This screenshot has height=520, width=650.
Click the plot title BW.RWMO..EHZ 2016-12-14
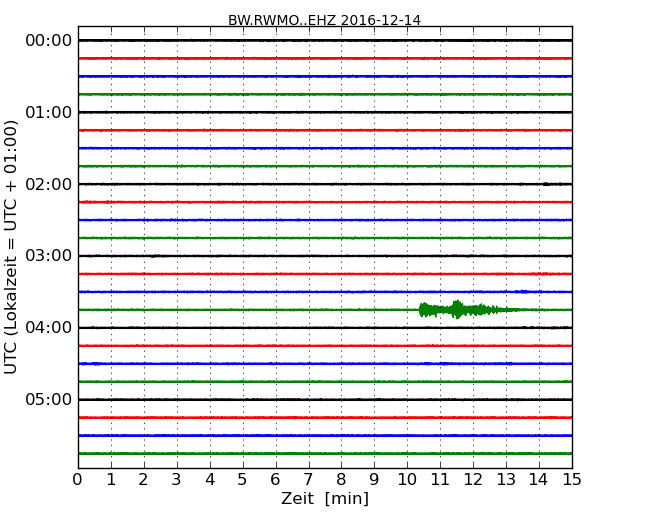click(x=324, y=20)
